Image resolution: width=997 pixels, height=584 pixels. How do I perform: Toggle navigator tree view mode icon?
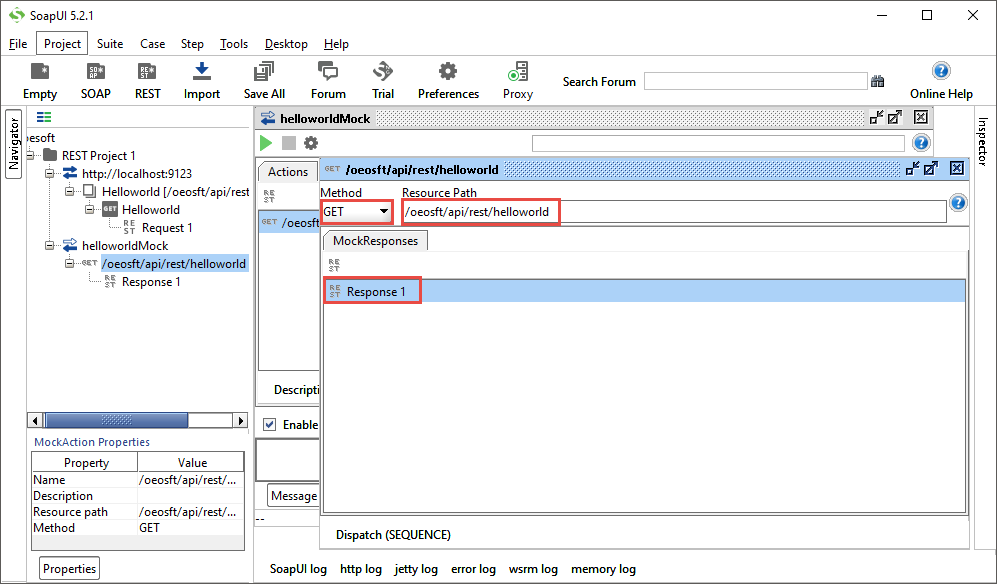pyautogui.click(x=44, y=117)
